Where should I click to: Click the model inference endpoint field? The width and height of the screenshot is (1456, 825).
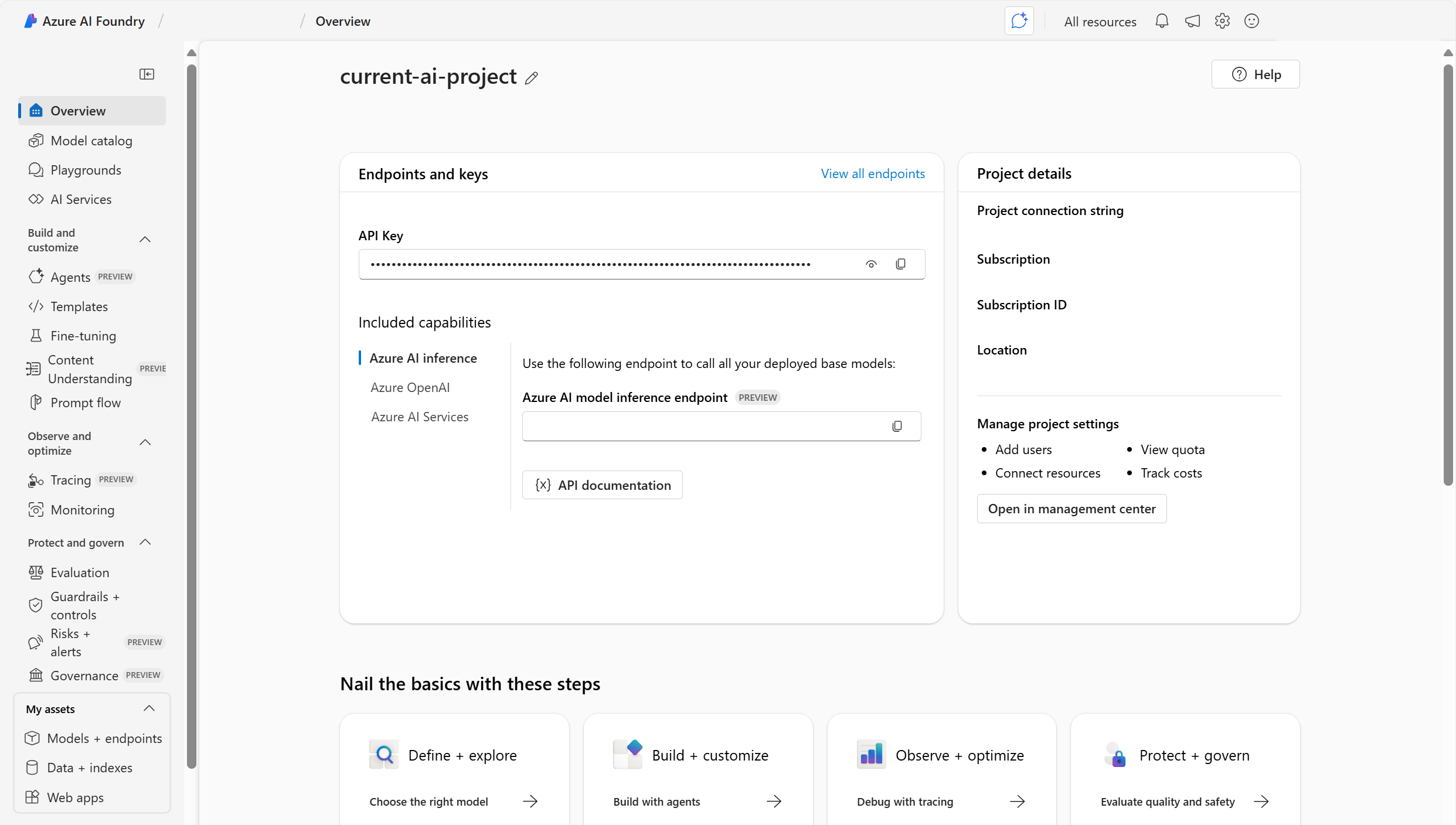point(722,426)
